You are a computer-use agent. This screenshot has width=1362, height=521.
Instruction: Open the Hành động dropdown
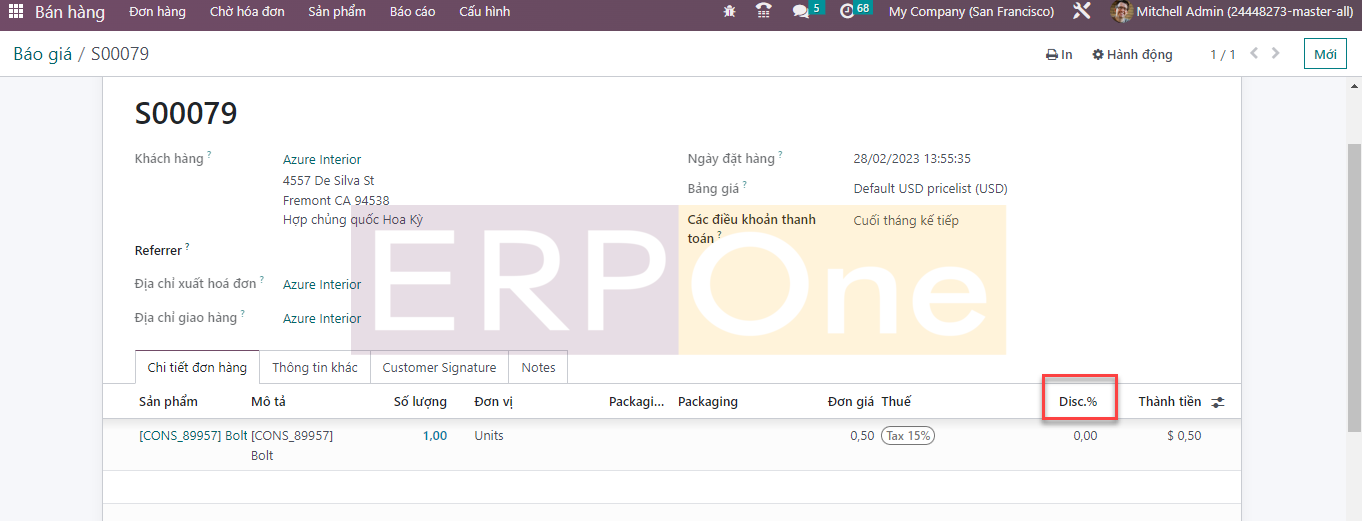click(x=1132, y=55)
